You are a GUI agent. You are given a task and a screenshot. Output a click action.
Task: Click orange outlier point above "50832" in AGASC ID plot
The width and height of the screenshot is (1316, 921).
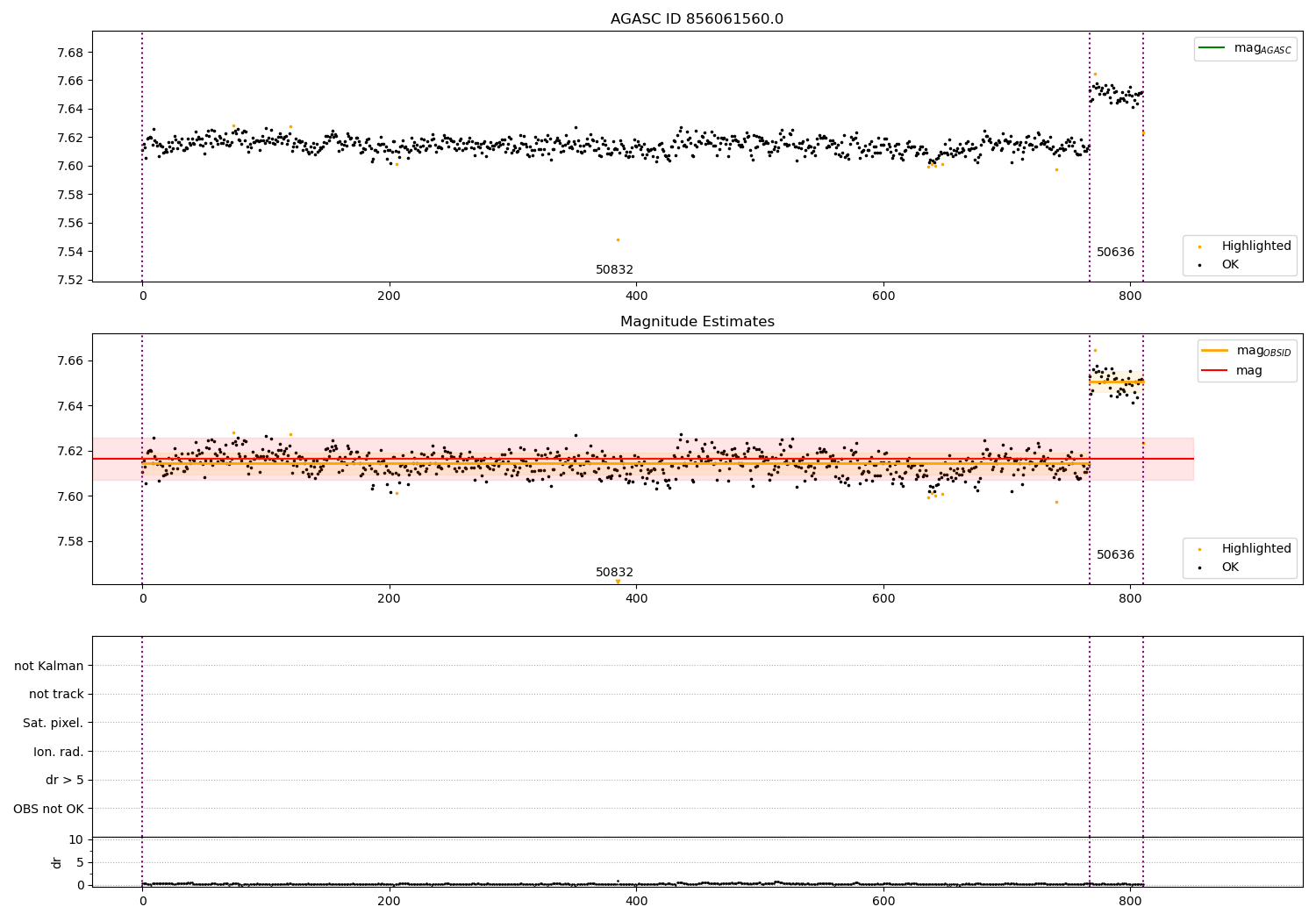pos(618,239)
